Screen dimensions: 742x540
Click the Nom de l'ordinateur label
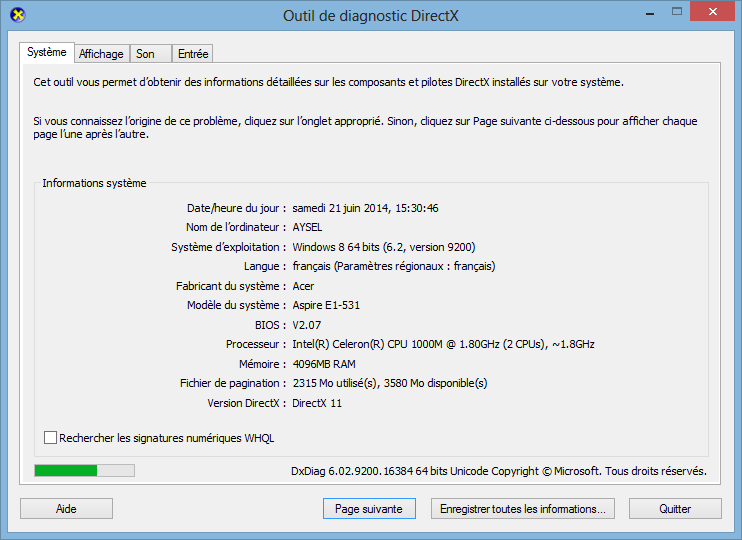point(236,228)
